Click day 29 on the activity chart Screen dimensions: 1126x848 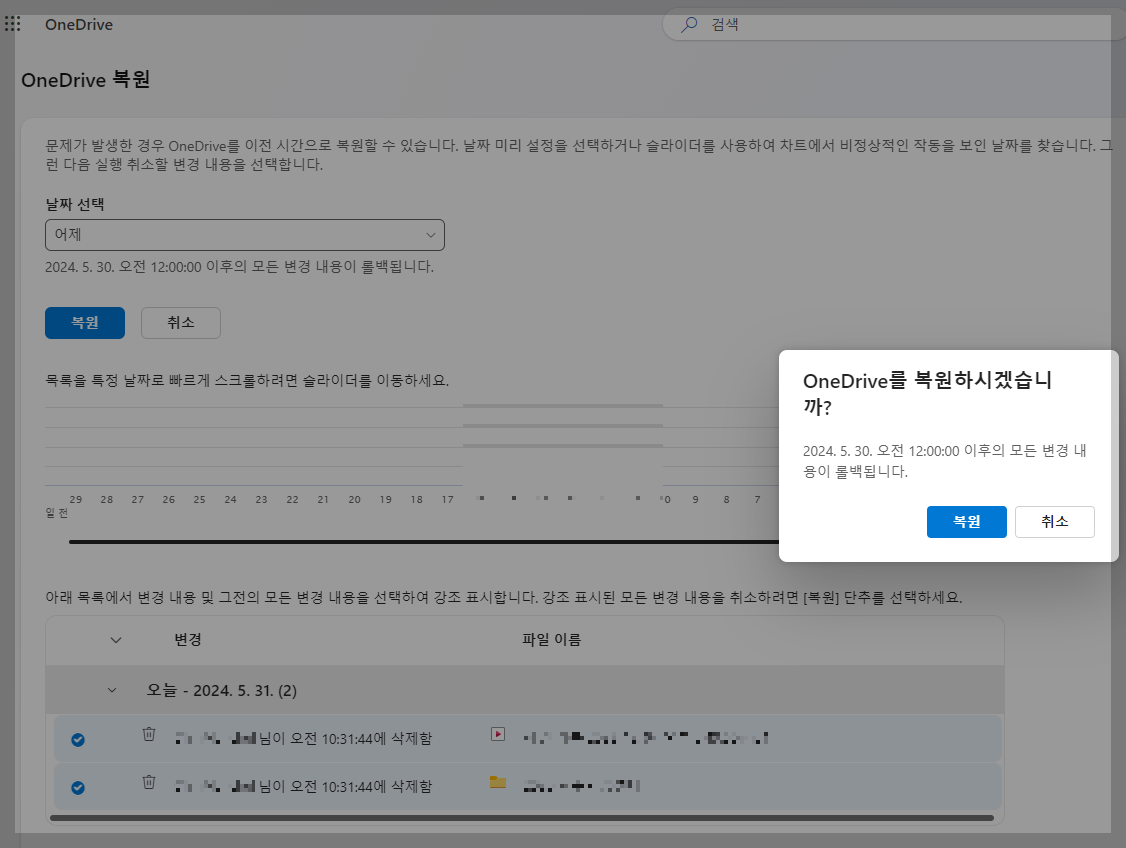pos(75,499)
